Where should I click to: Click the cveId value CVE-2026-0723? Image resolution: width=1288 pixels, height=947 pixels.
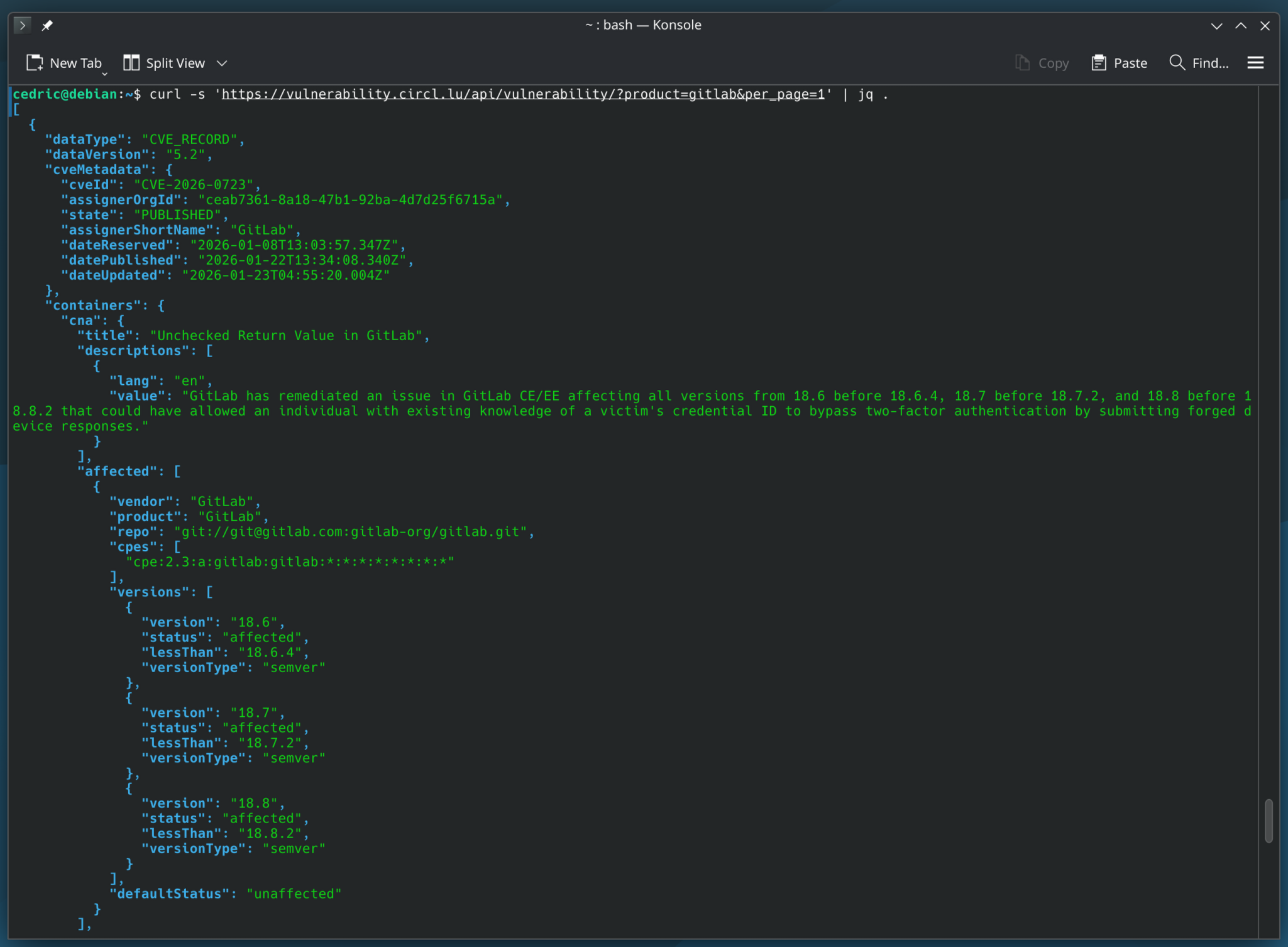coord(193,185)
